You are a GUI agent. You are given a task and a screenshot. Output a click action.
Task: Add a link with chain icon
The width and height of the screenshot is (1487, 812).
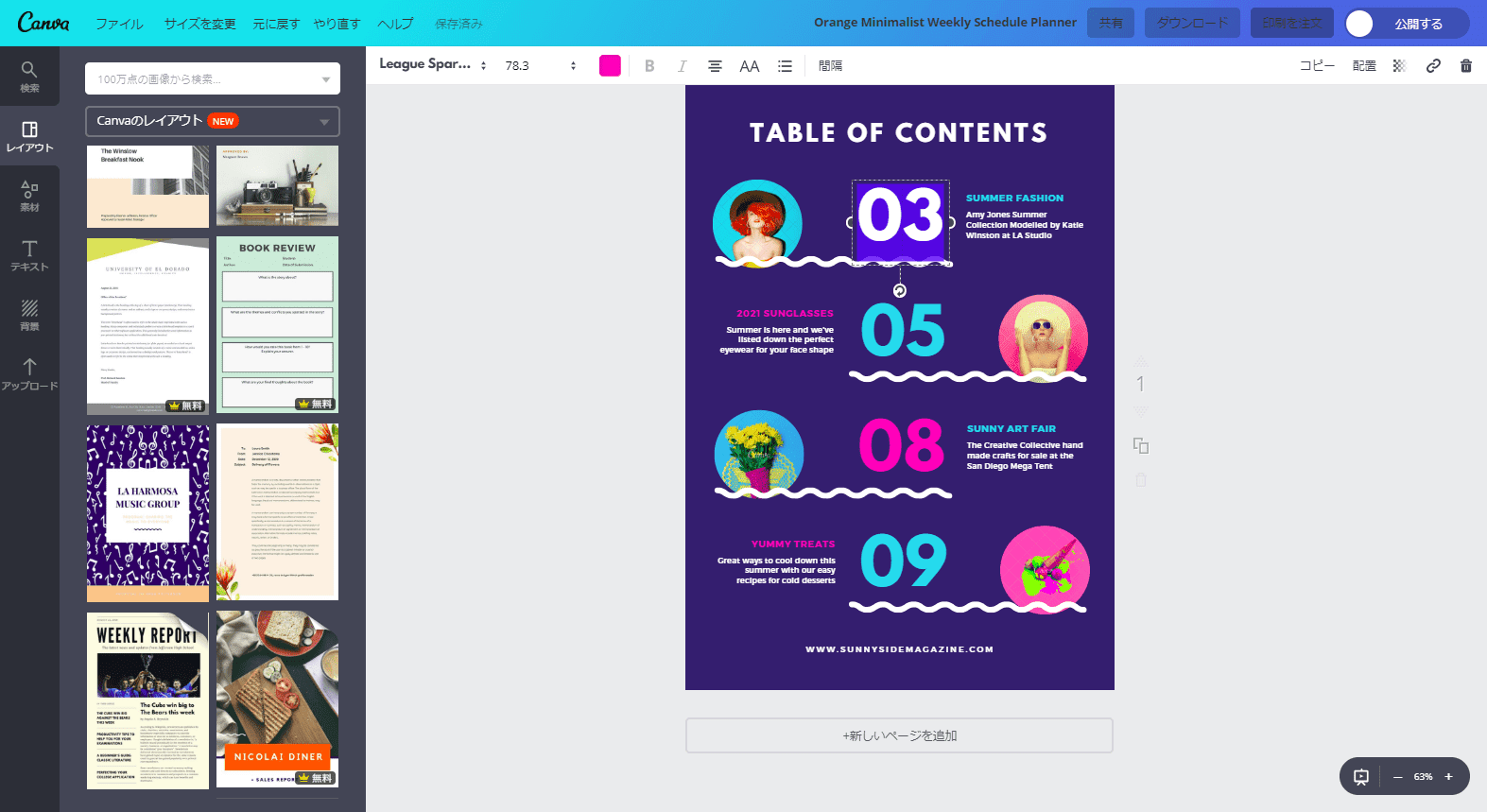[1433, 66]
